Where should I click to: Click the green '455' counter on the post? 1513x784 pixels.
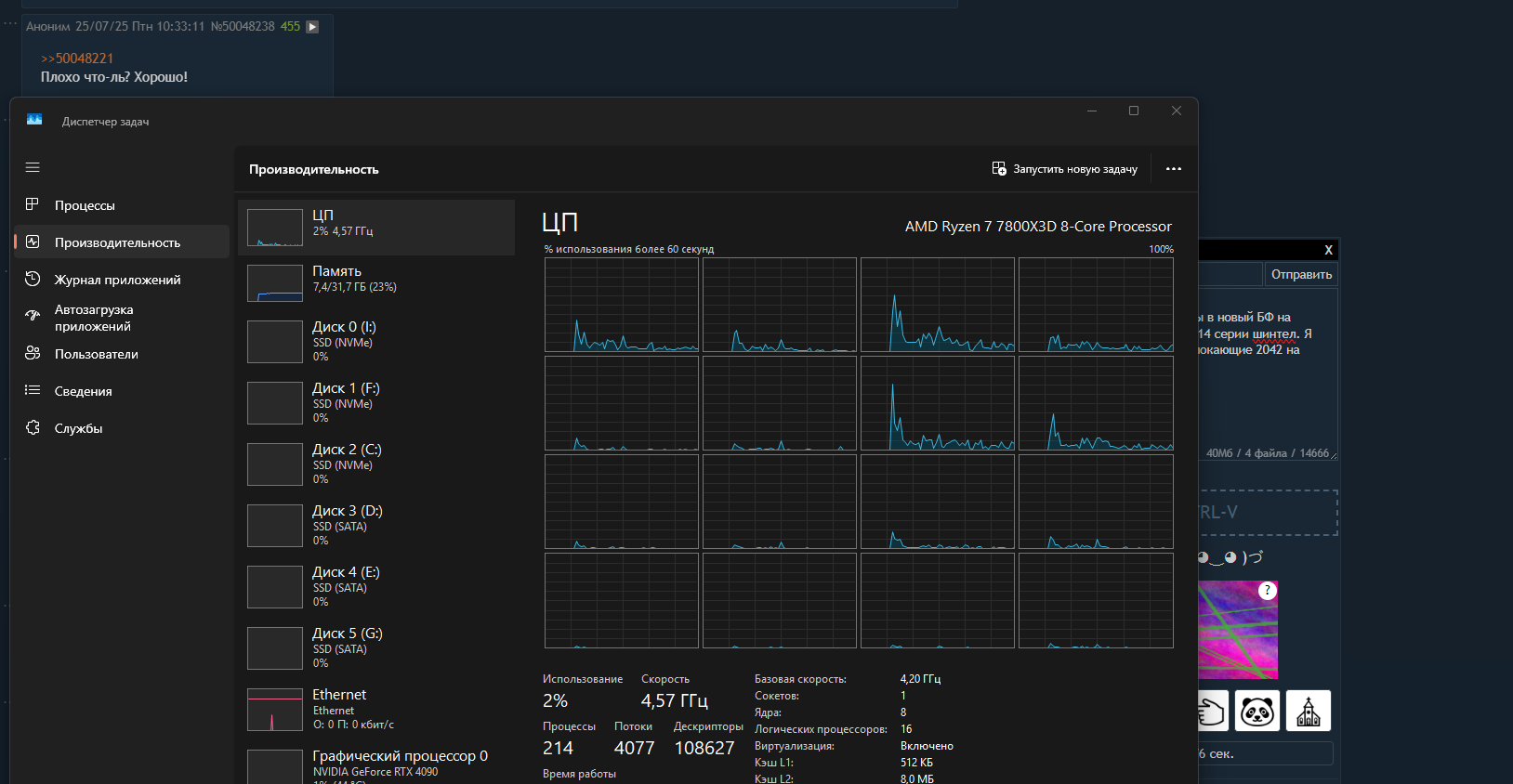click(x=291, y=27)
